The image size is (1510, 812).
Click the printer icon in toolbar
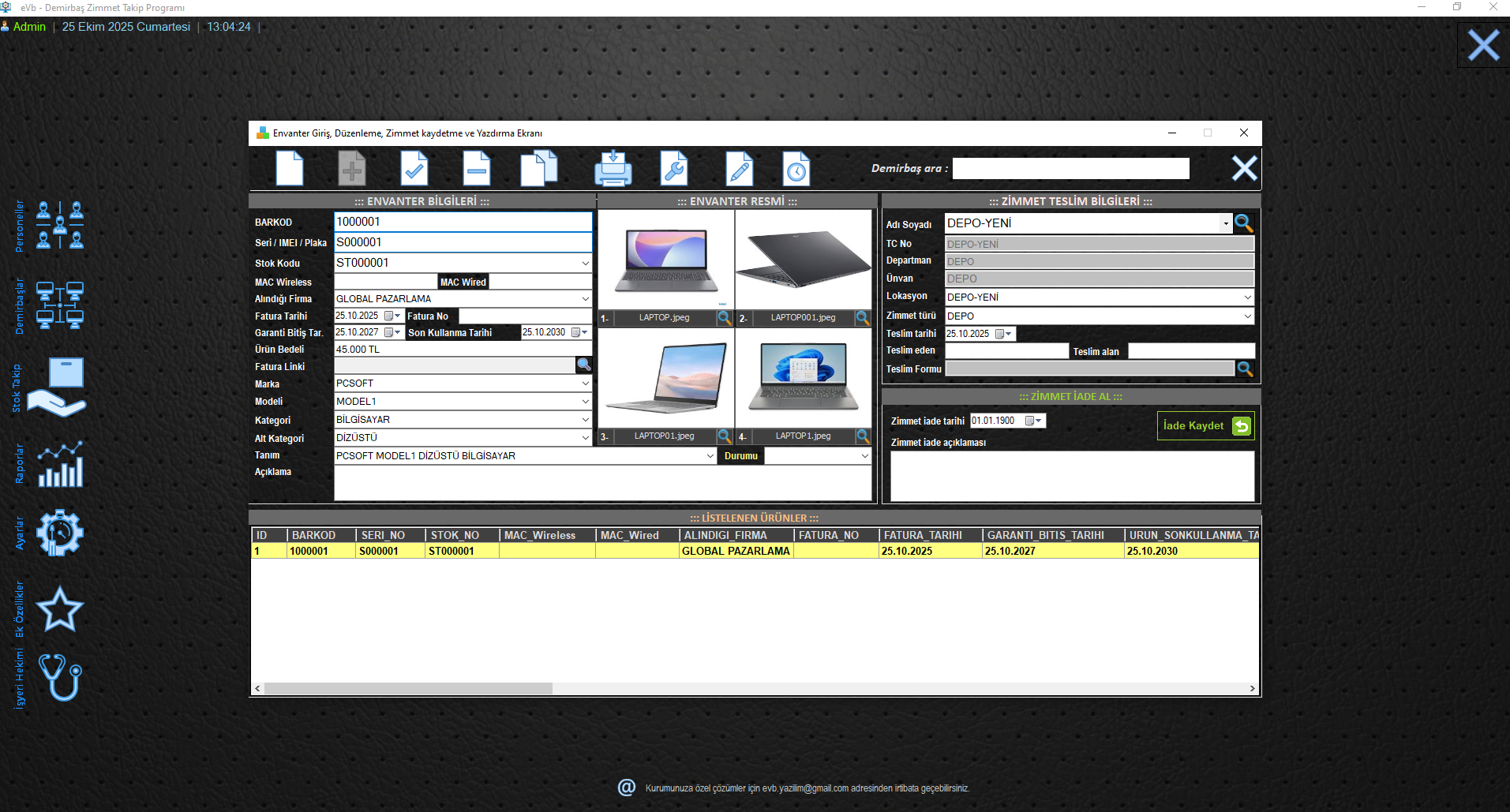point(613,168)
